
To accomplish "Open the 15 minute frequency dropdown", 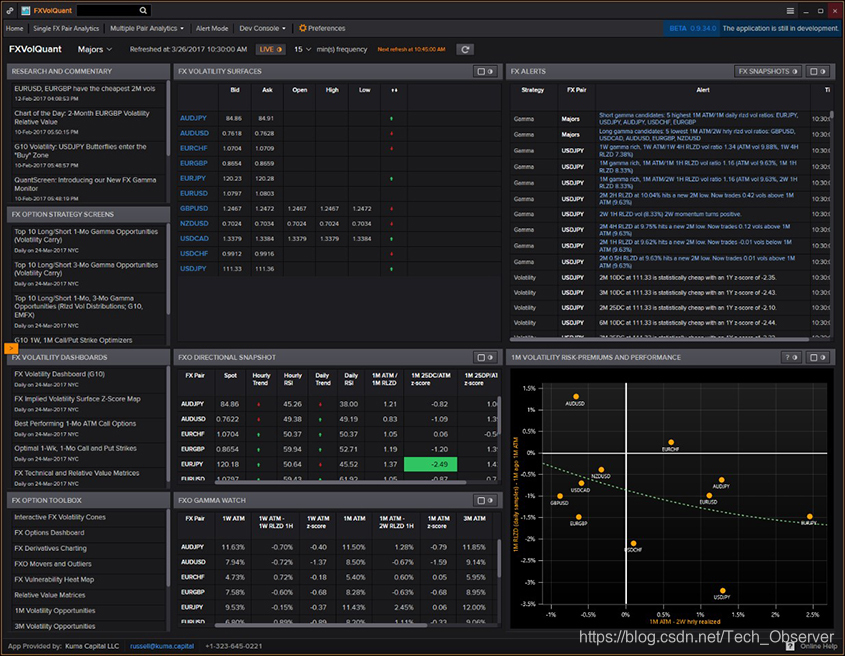I will 302,50.
